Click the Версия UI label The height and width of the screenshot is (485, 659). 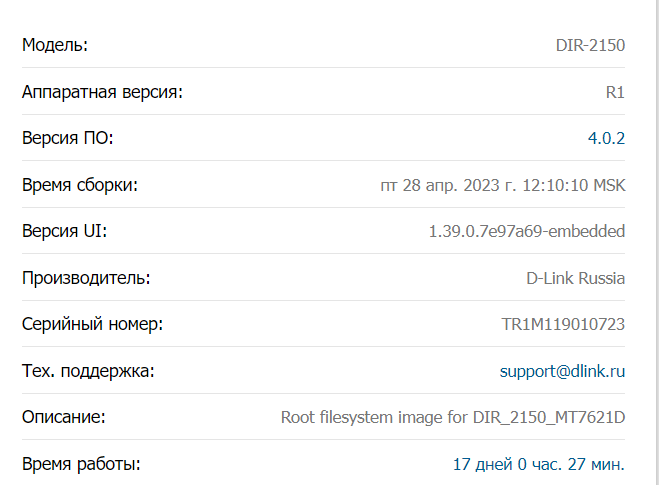click(x=65, y=231)
